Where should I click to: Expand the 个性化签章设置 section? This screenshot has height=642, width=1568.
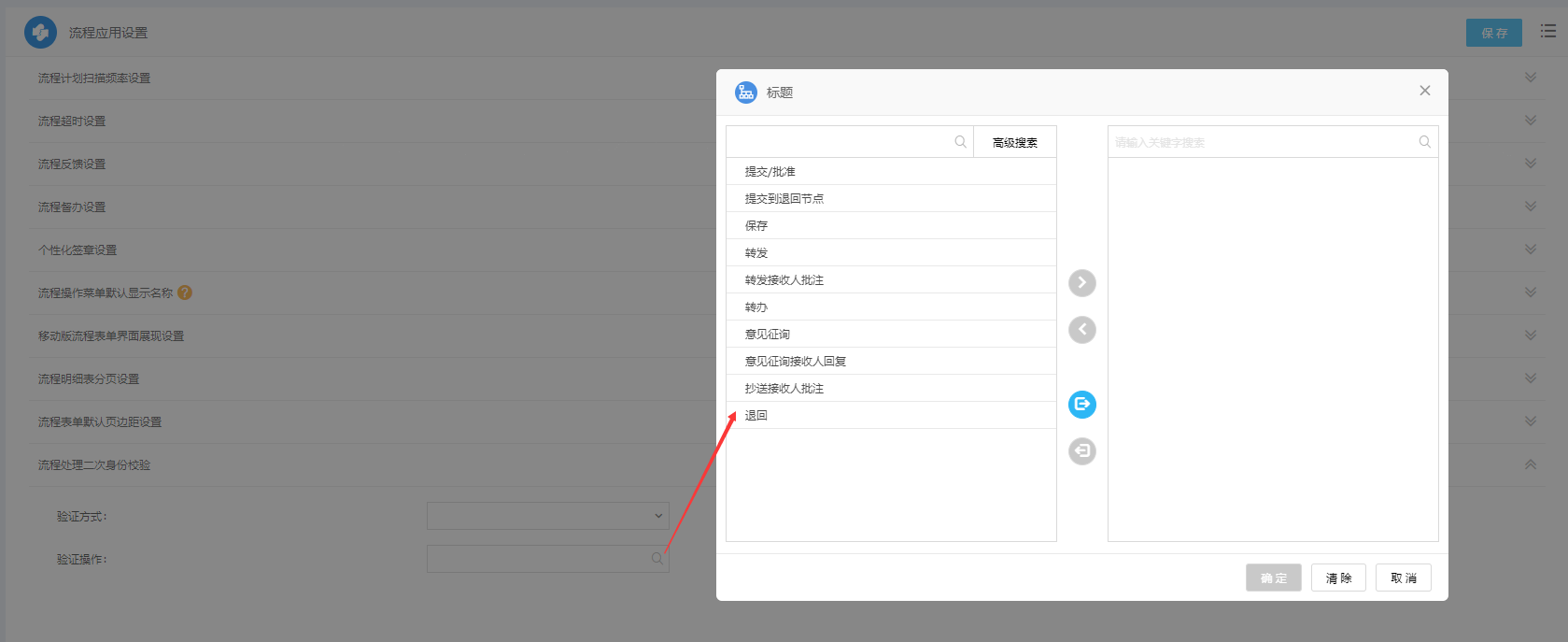click(1530, 250)
